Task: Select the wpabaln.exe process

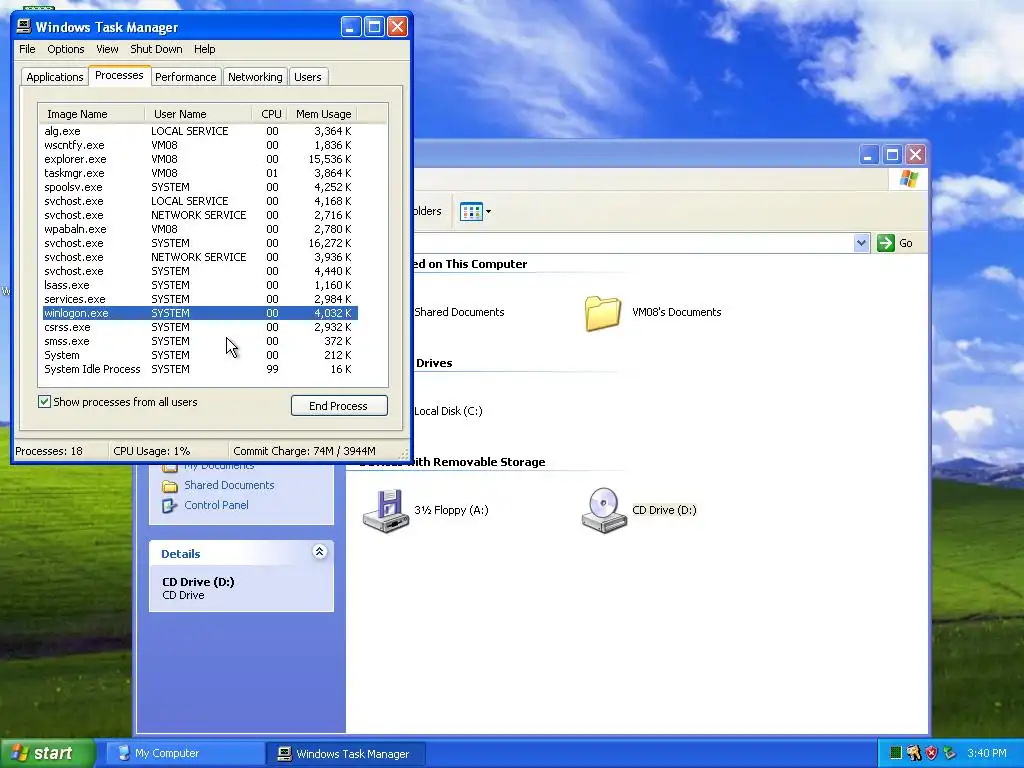Action: pos(200,229)
